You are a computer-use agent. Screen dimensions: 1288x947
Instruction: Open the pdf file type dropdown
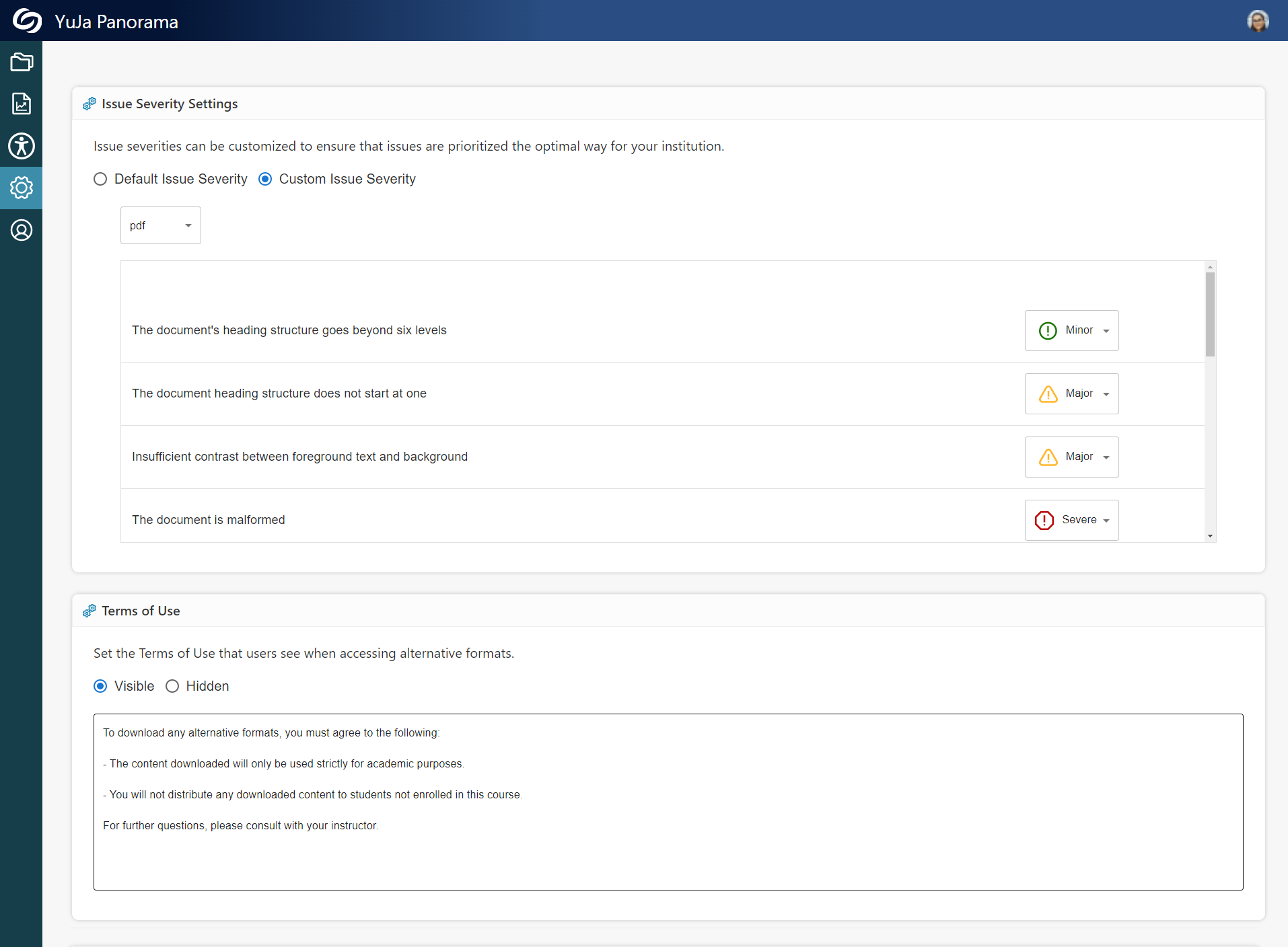(x=160, y=225)
